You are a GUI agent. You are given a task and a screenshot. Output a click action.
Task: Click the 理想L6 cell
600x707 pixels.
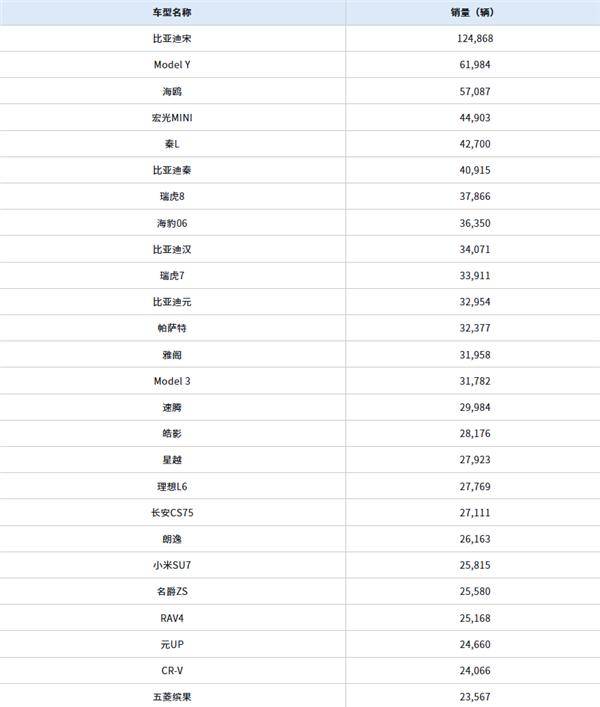(172, 487)
